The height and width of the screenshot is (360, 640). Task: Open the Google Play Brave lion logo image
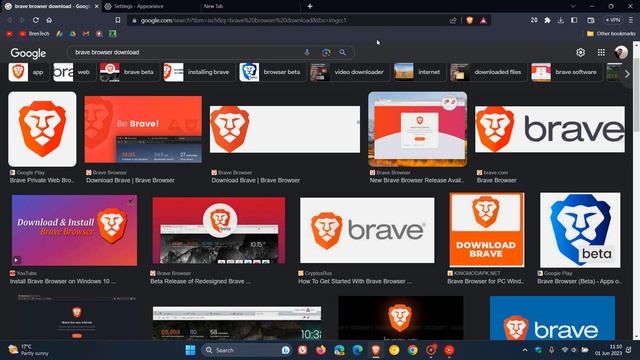tap(42, 129)
